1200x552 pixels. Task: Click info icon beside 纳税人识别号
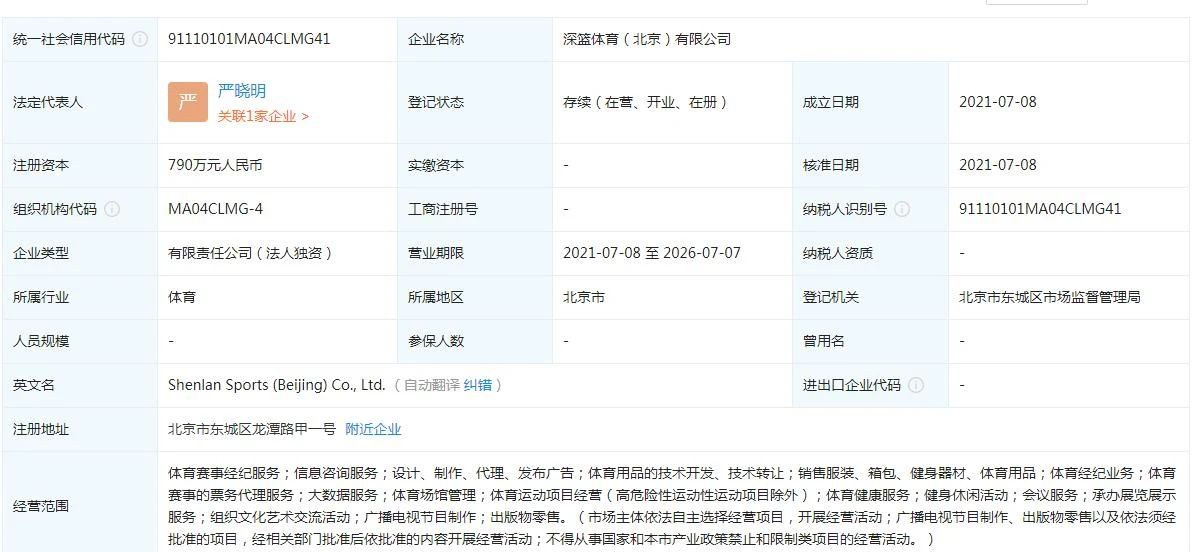[x=902, y=209]
